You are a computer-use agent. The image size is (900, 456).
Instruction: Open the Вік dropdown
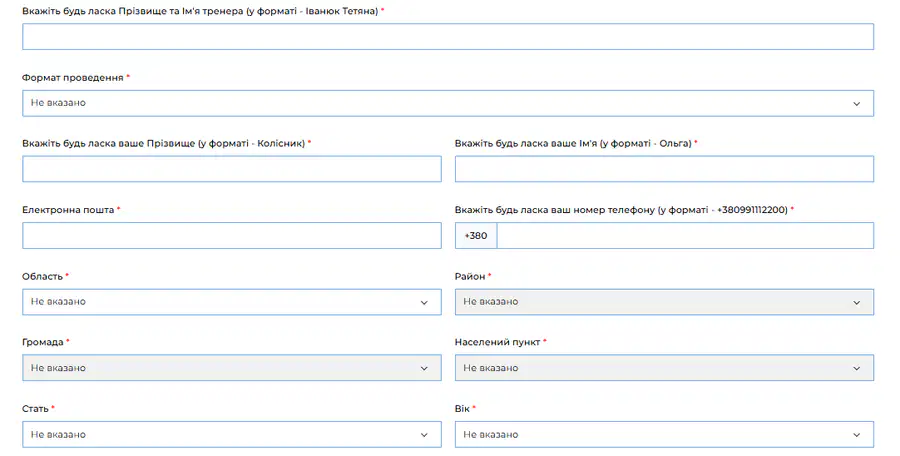coord(664,434)
